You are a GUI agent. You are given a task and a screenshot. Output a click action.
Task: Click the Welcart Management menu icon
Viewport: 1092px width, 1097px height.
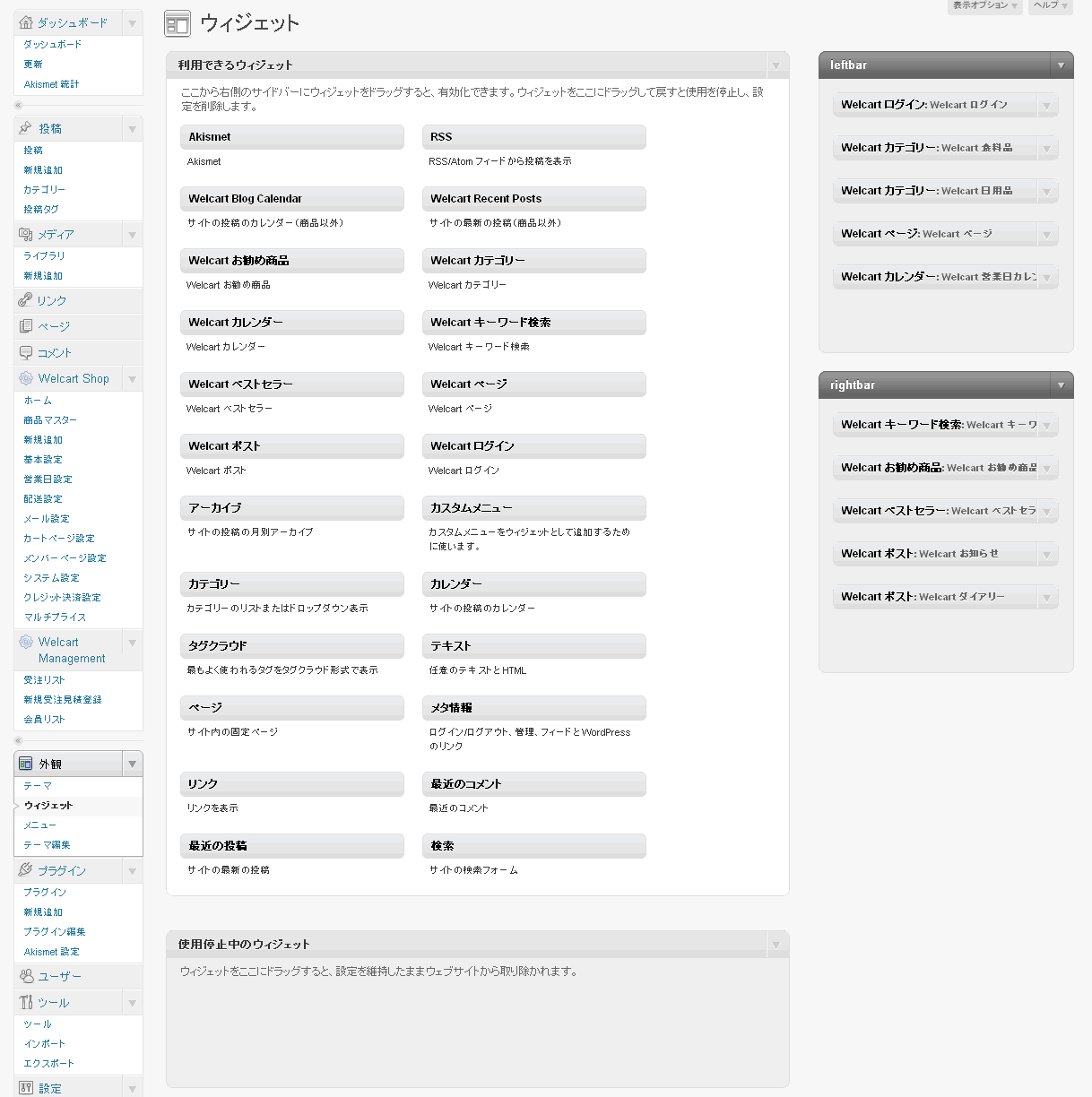(26, 642)
